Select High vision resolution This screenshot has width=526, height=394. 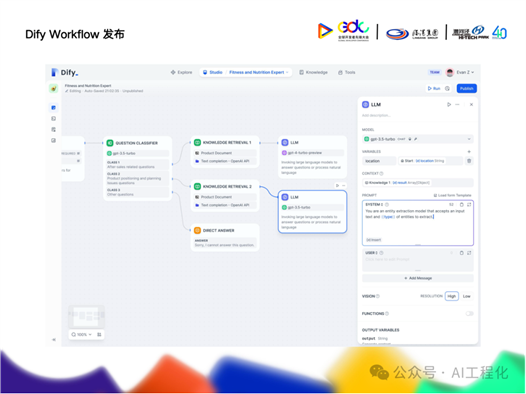pyautogui.click(x=452, y=296)
